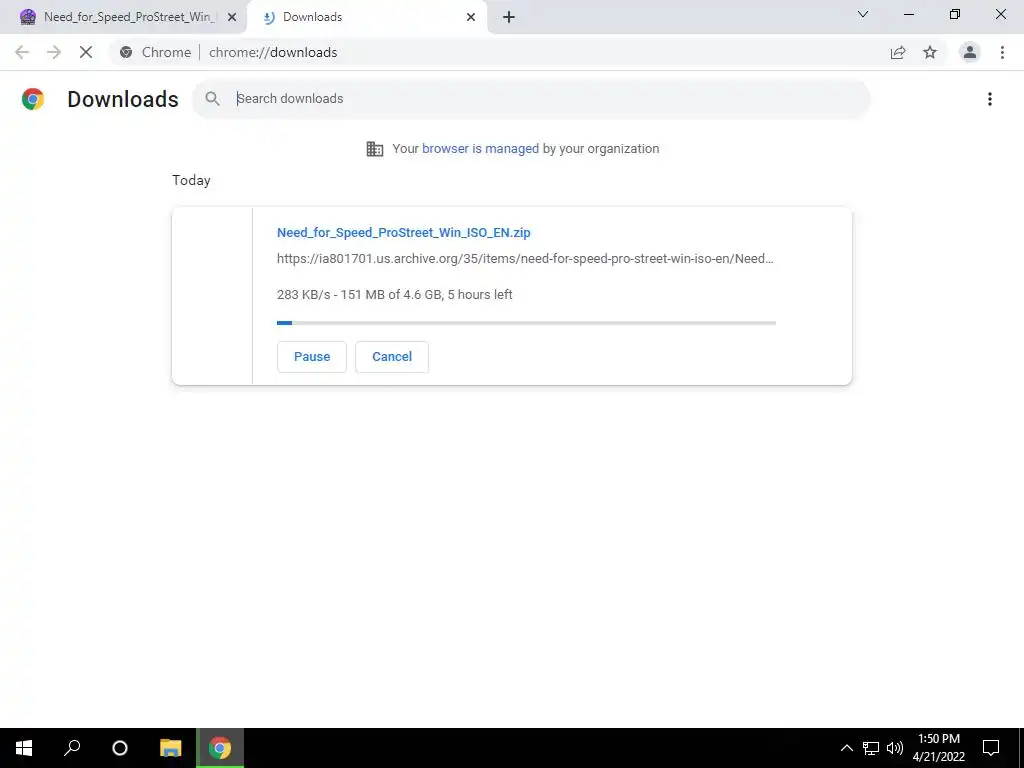Open the volume speaker tray icon
The width and height of the screenshot is (1024, 768).
(895, 748)
